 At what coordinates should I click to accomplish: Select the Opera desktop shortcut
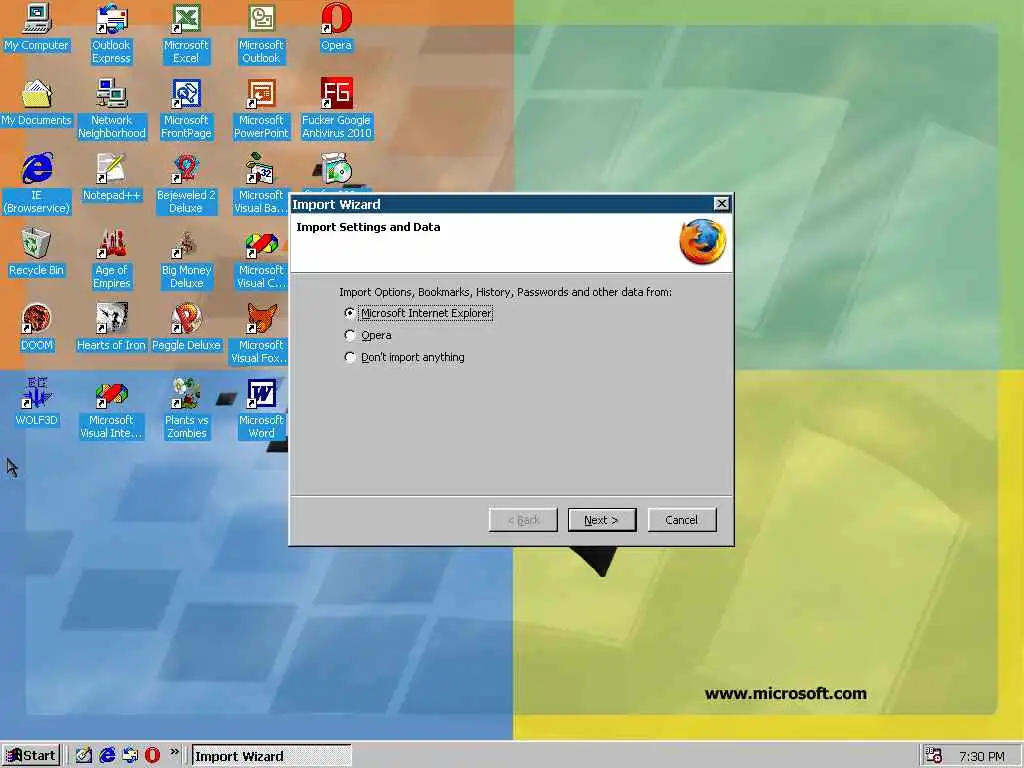336,27
